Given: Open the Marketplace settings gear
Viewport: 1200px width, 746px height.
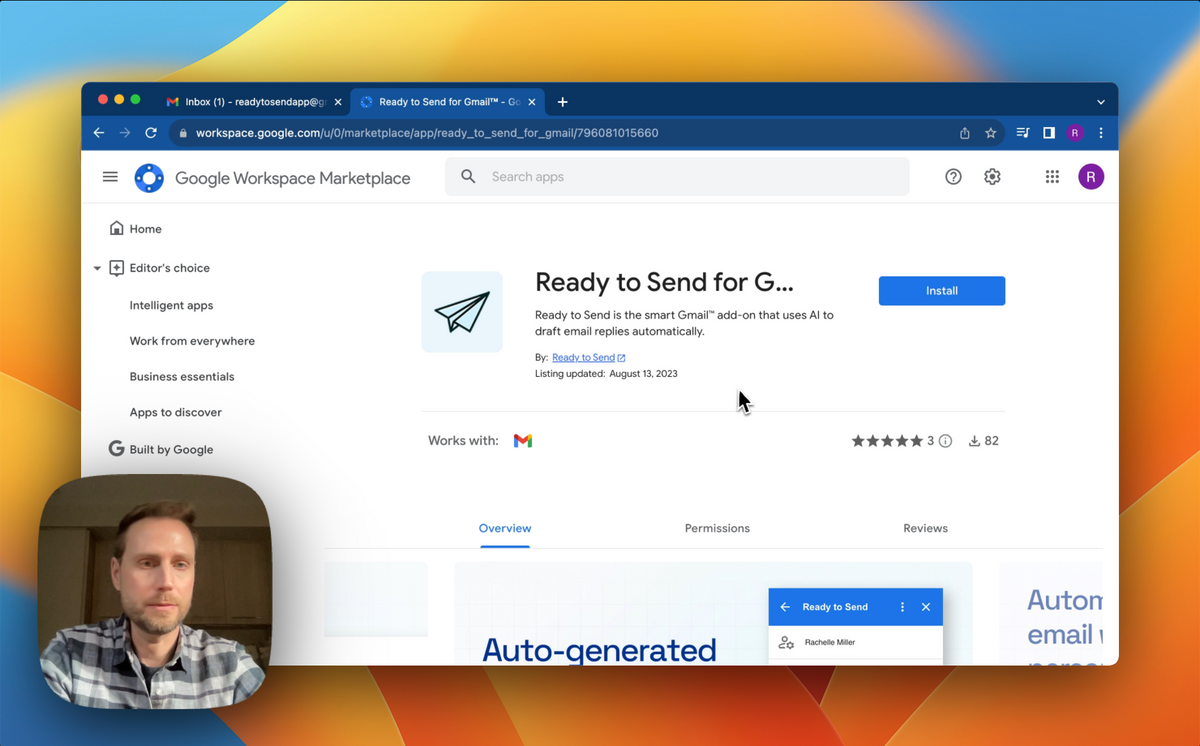Looking at the screenshot, I should [992, 177].
